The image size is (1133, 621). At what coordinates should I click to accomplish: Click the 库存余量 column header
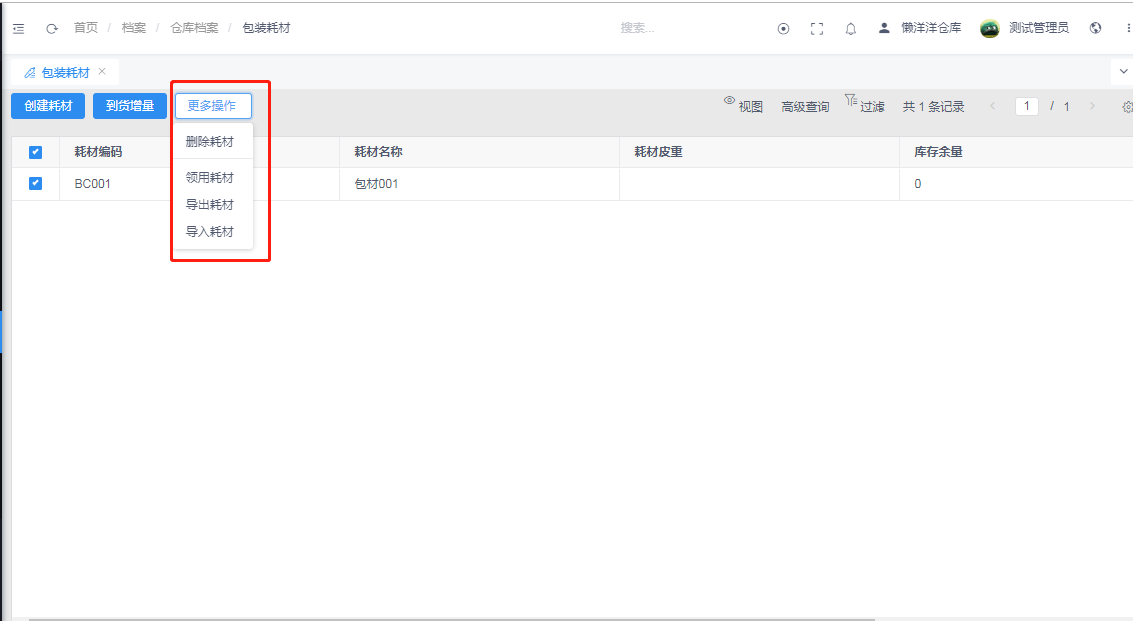click(938, 152)
